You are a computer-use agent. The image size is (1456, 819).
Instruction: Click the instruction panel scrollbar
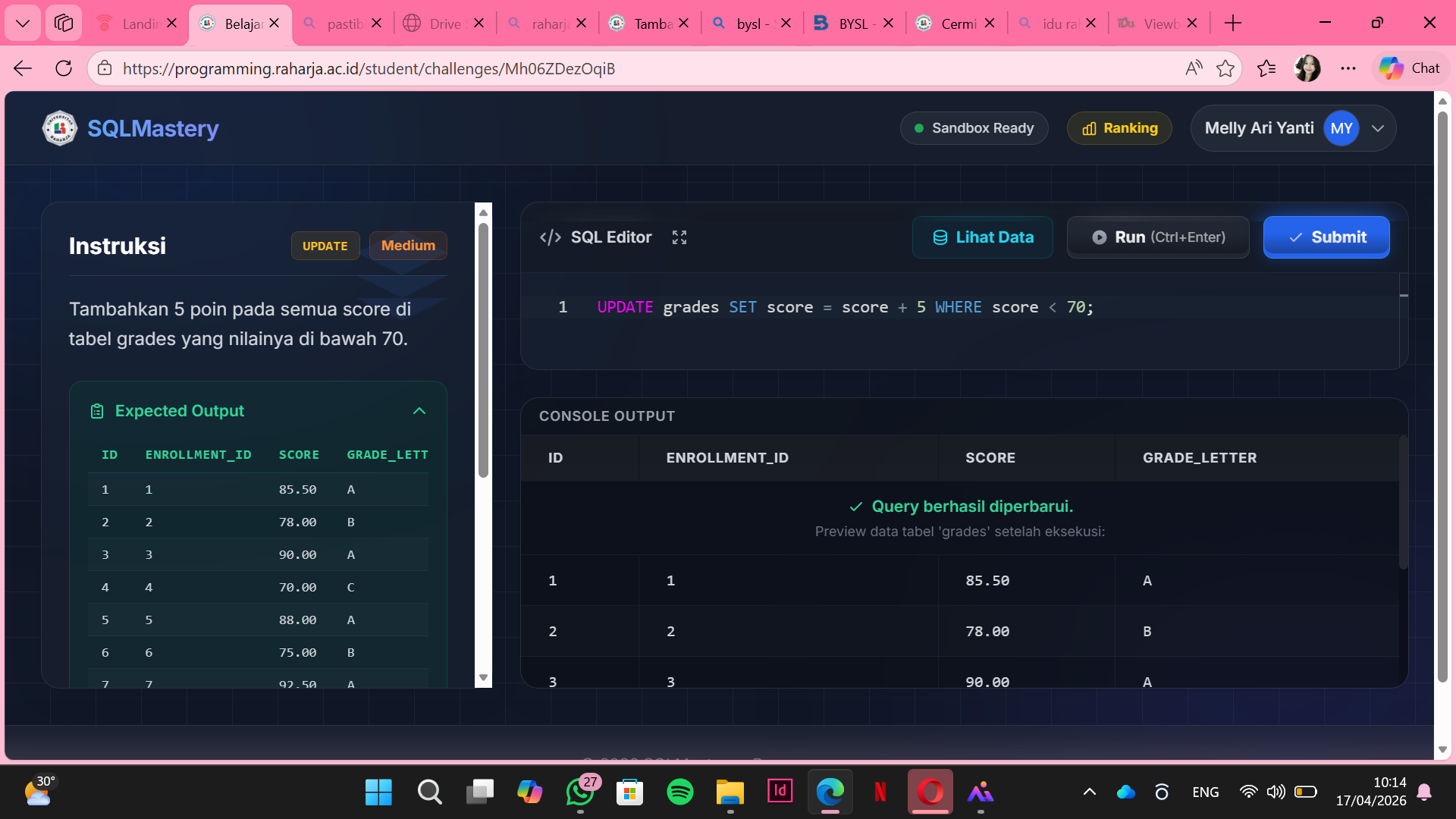(x=483, y=349)
